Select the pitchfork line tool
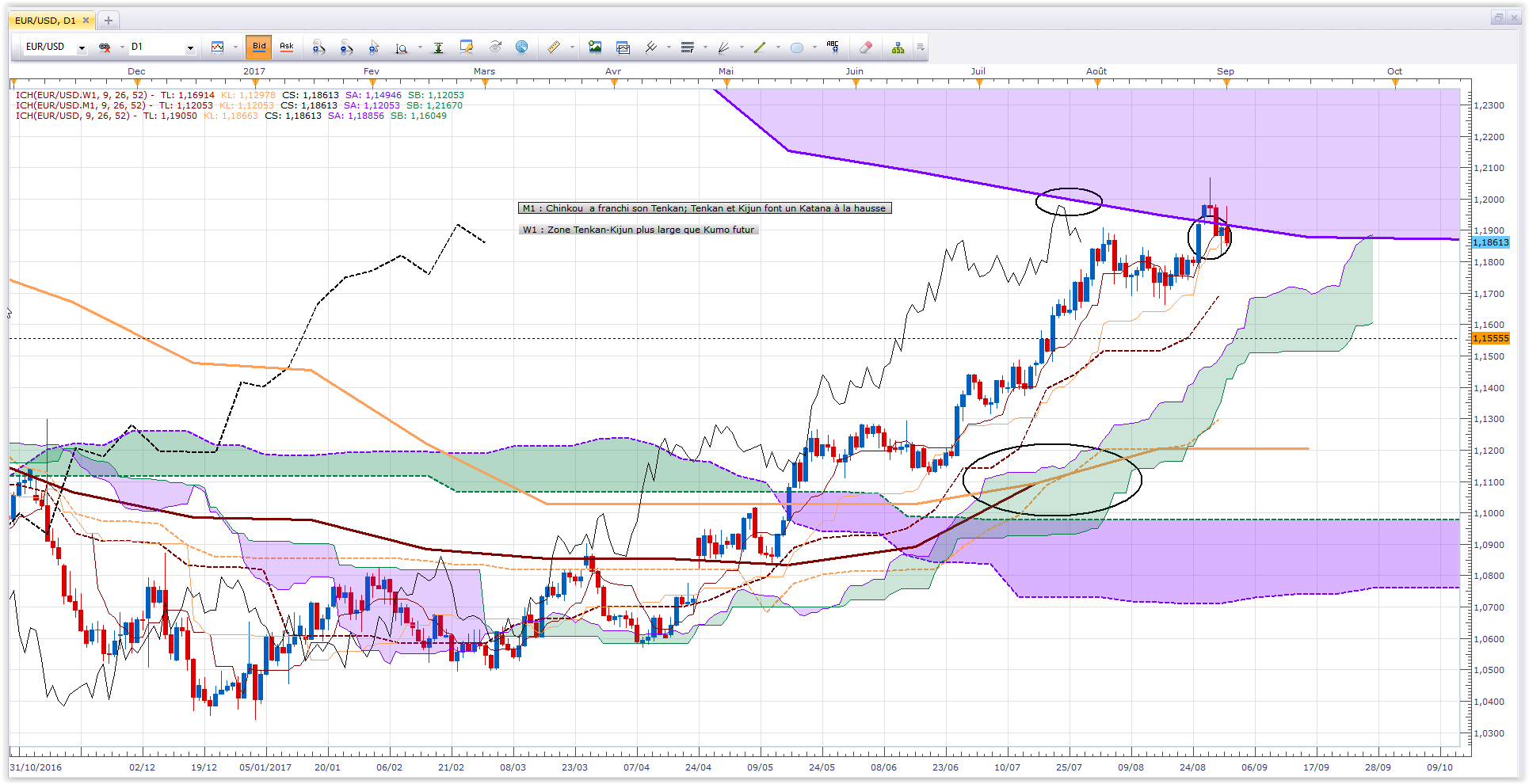The height and width of the screenshot is (784, 1529). tap(651, 48)
